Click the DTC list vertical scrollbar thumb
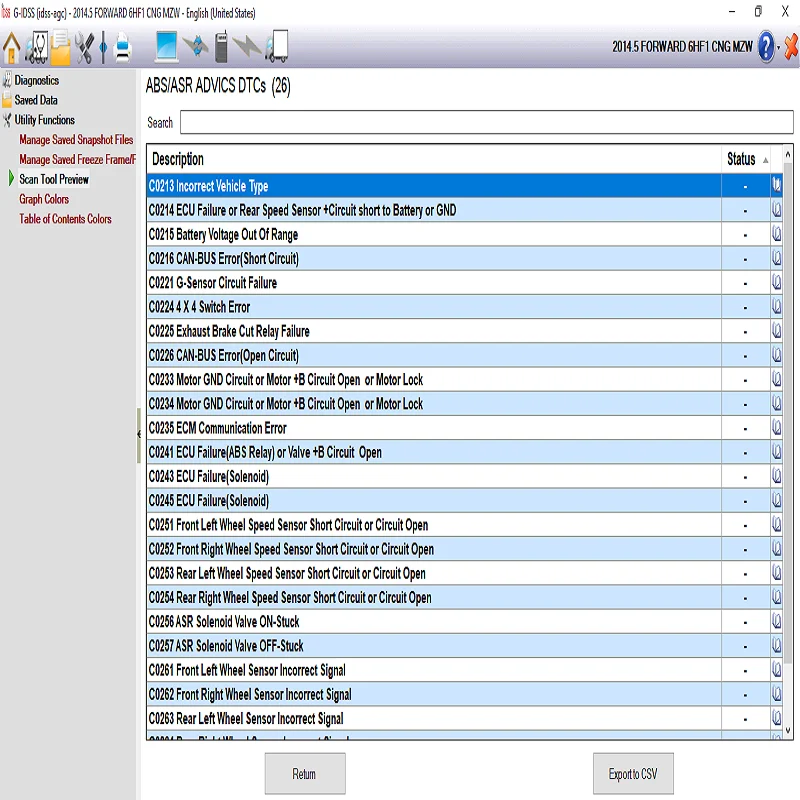Screen dimensions: 800x800 [788, 413]
